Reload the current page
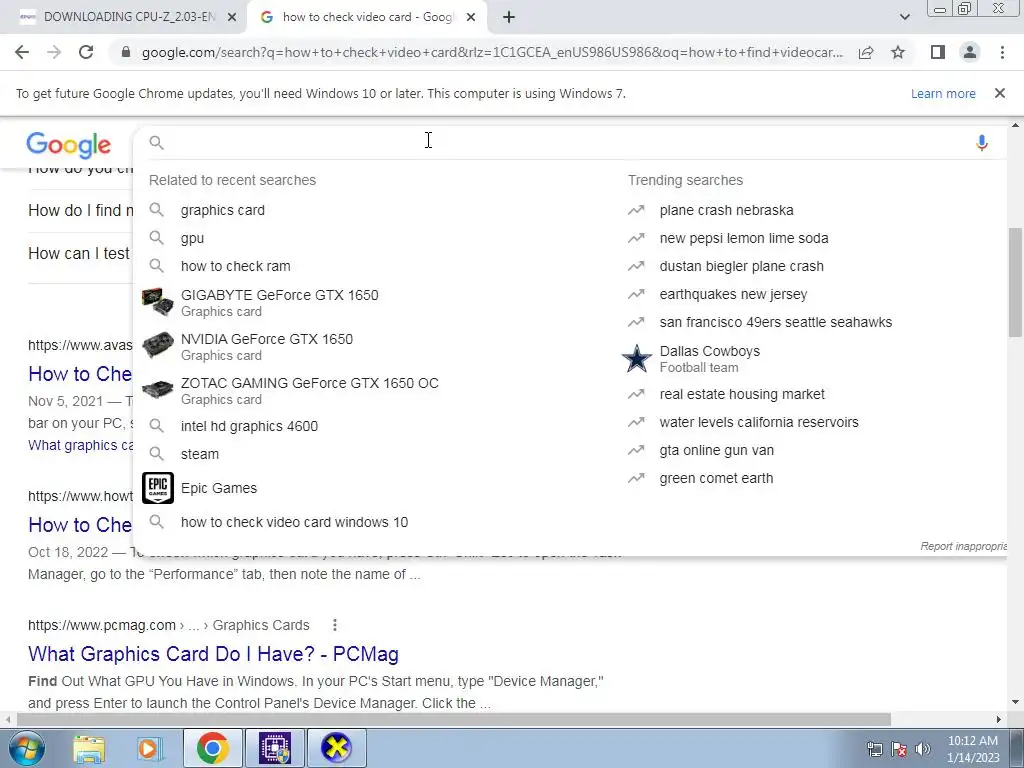 click(x=86, y=52)
